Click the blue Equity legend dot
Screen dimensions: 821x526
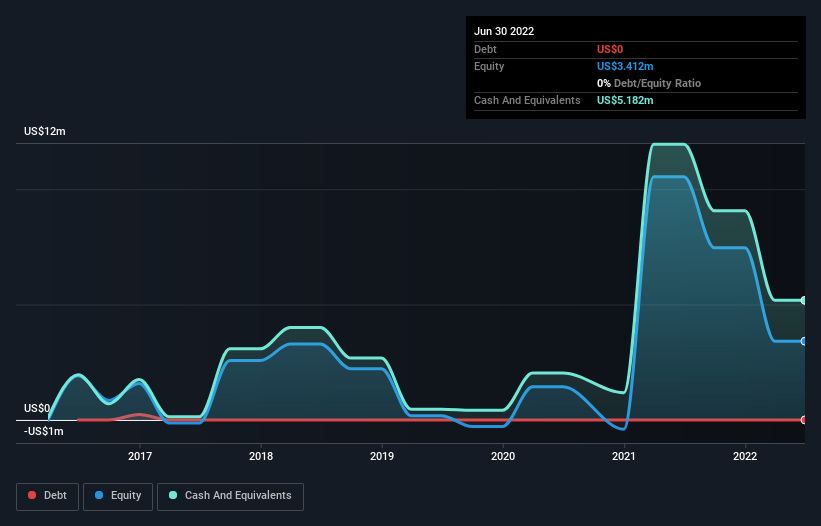[x=99, y=495]
